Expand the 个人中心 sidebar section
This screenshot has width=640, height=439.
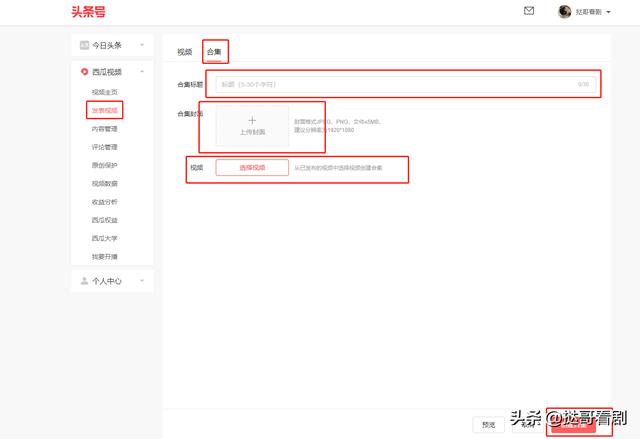tap(142, 281)
